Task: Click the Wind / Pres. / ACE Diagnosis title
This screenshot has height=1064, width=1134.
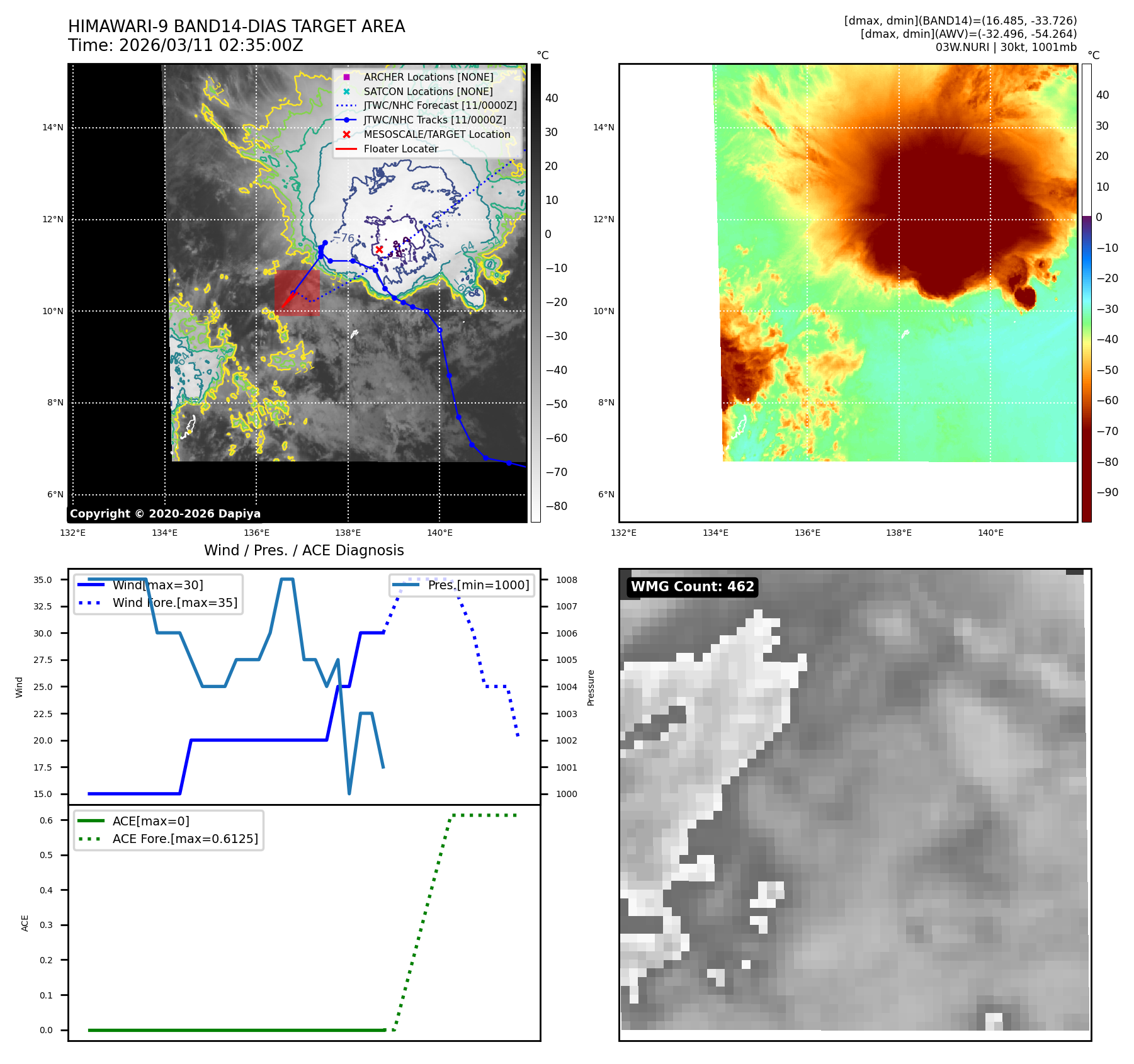Action: pos(303,550)
